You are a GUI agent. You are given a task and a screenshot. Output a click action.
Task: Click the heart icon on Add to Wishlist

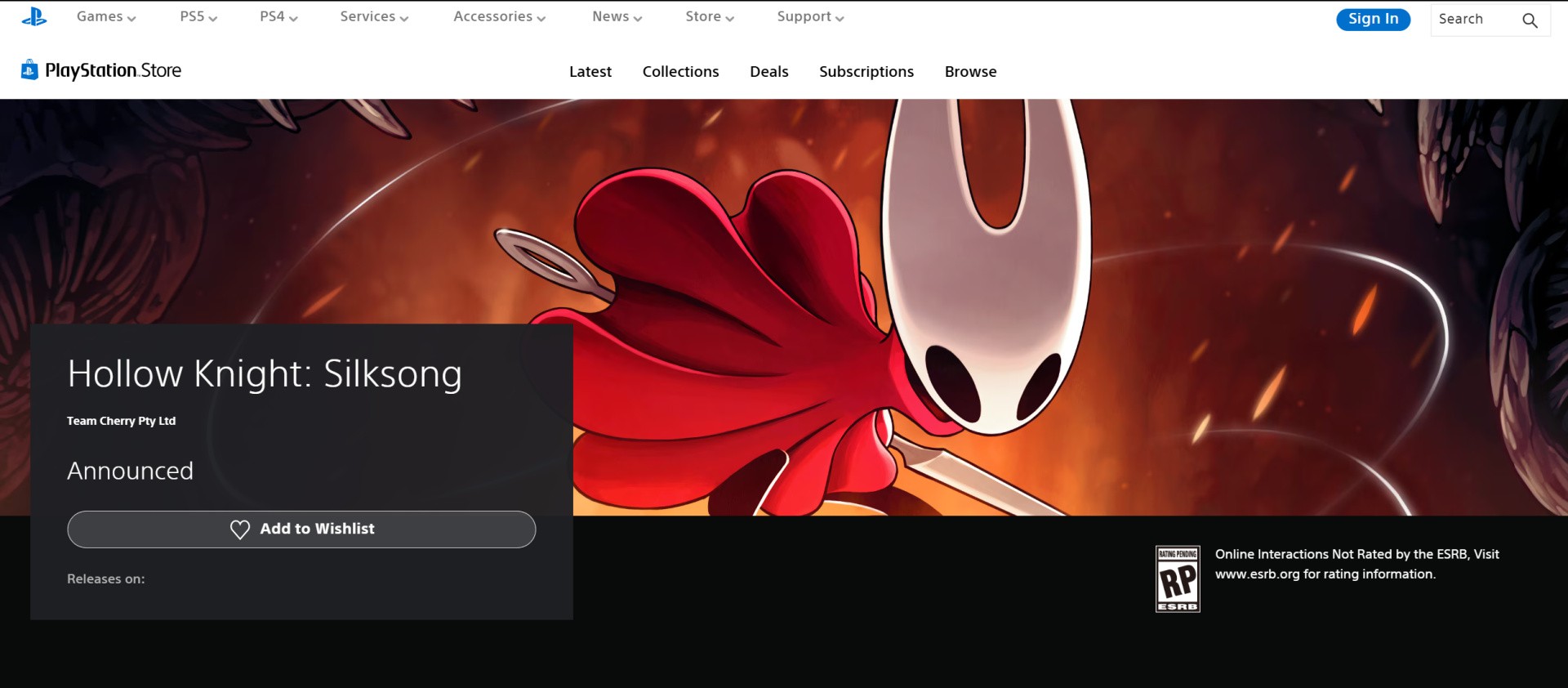(240, 529)
